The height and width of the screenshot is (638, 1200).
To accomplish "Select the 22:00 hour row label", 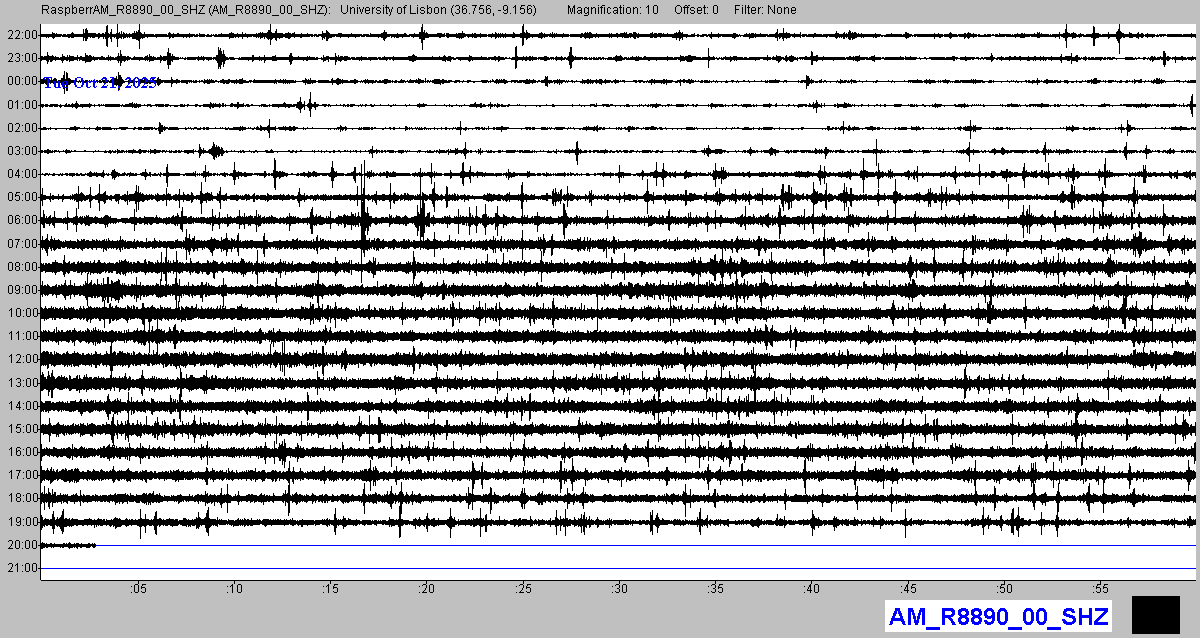I will pos(21,35).
